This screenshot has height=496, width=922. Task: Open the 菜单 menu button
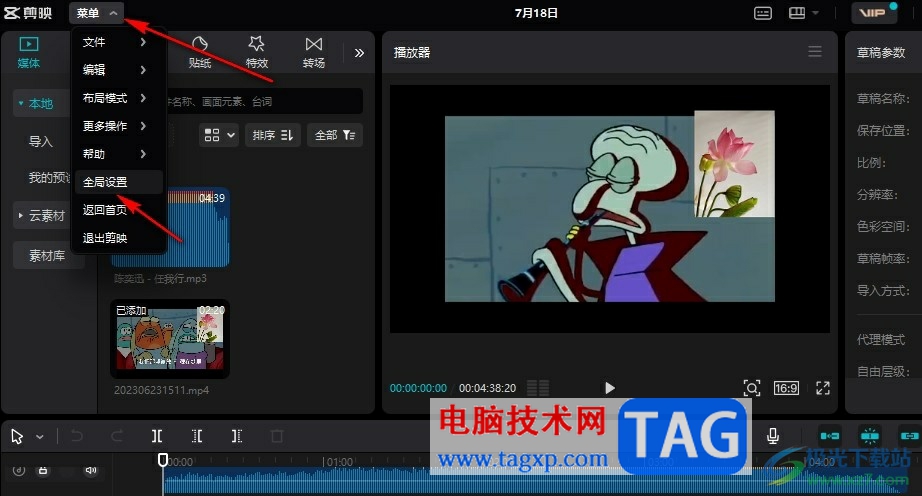click(x=96, y=13)
